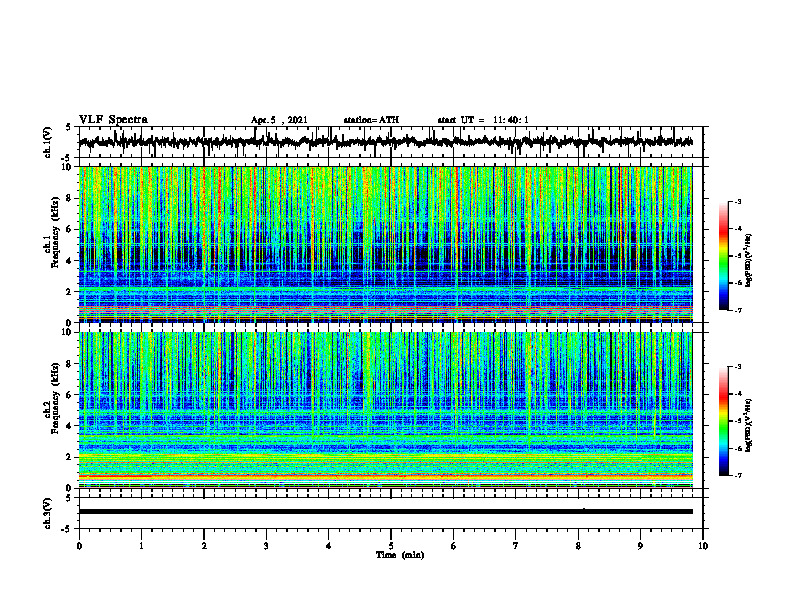
Task: Click the "-7" label on ch.2 color scale
Action: click(x=738, y=475)
